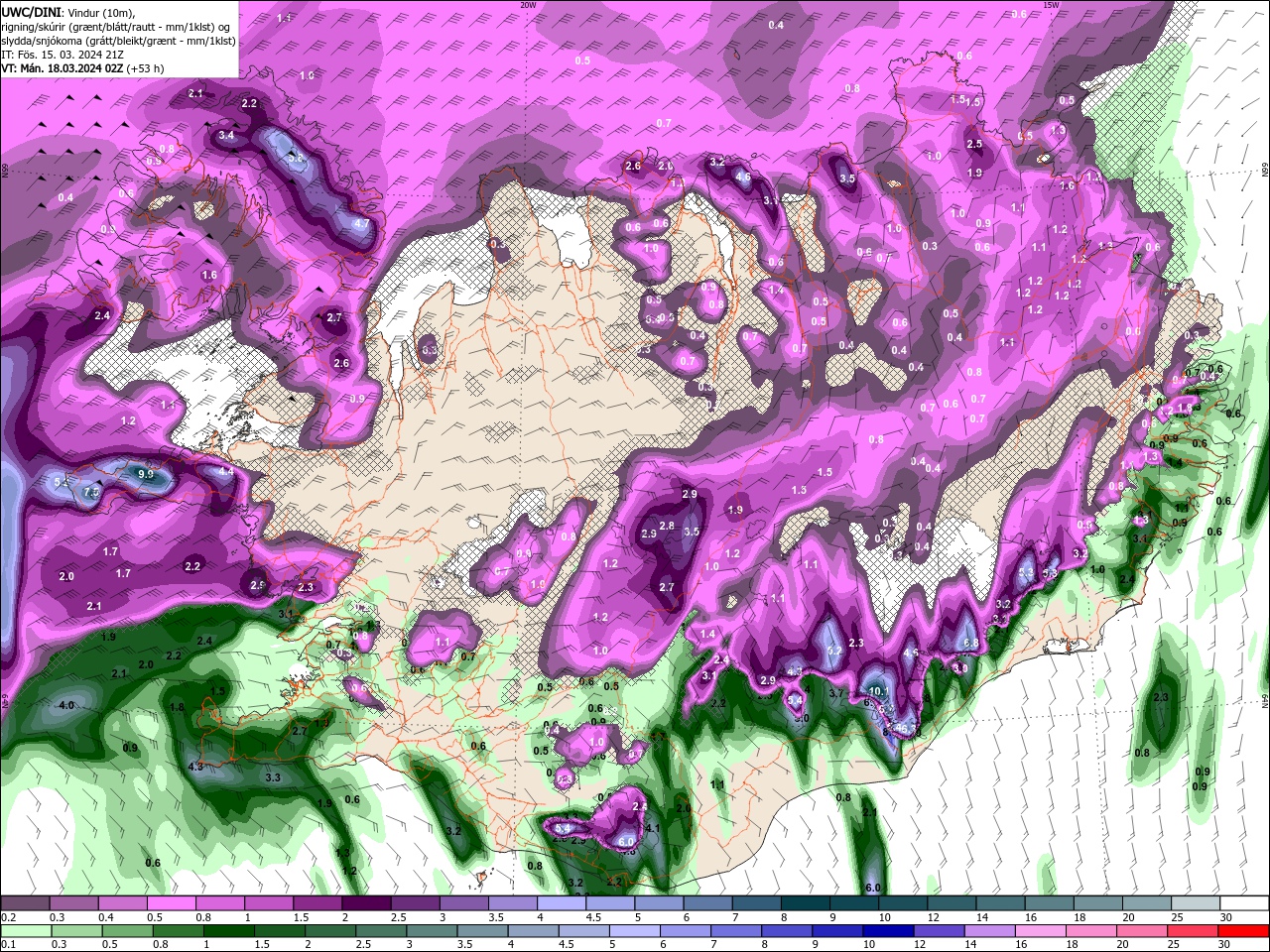Screen dimensions: 1270x952
Task: Click the '0.2' label starting the snow legend
Action: [8, 917]
